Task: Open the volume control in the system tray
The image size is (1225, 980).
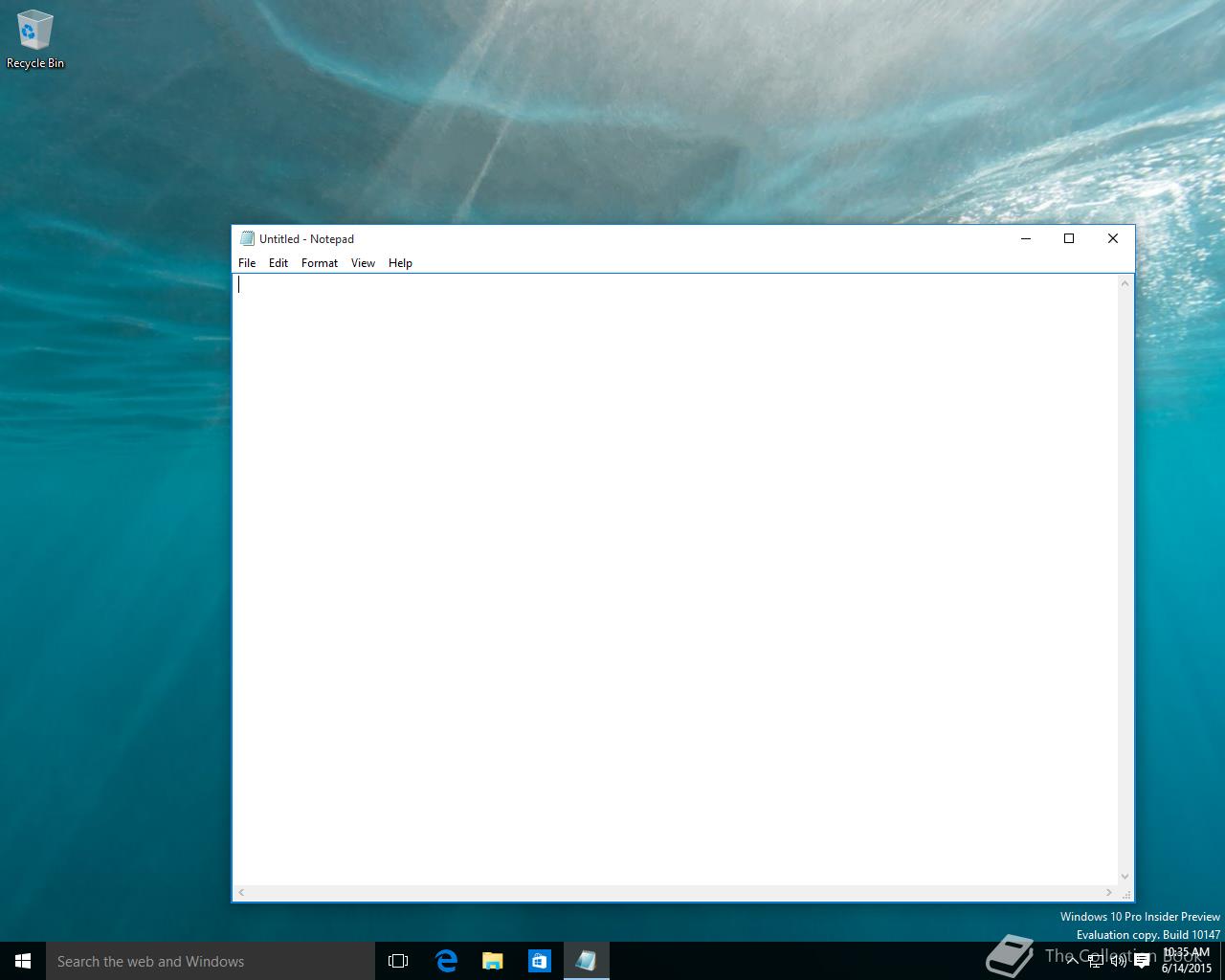Action: (1118, 961)
